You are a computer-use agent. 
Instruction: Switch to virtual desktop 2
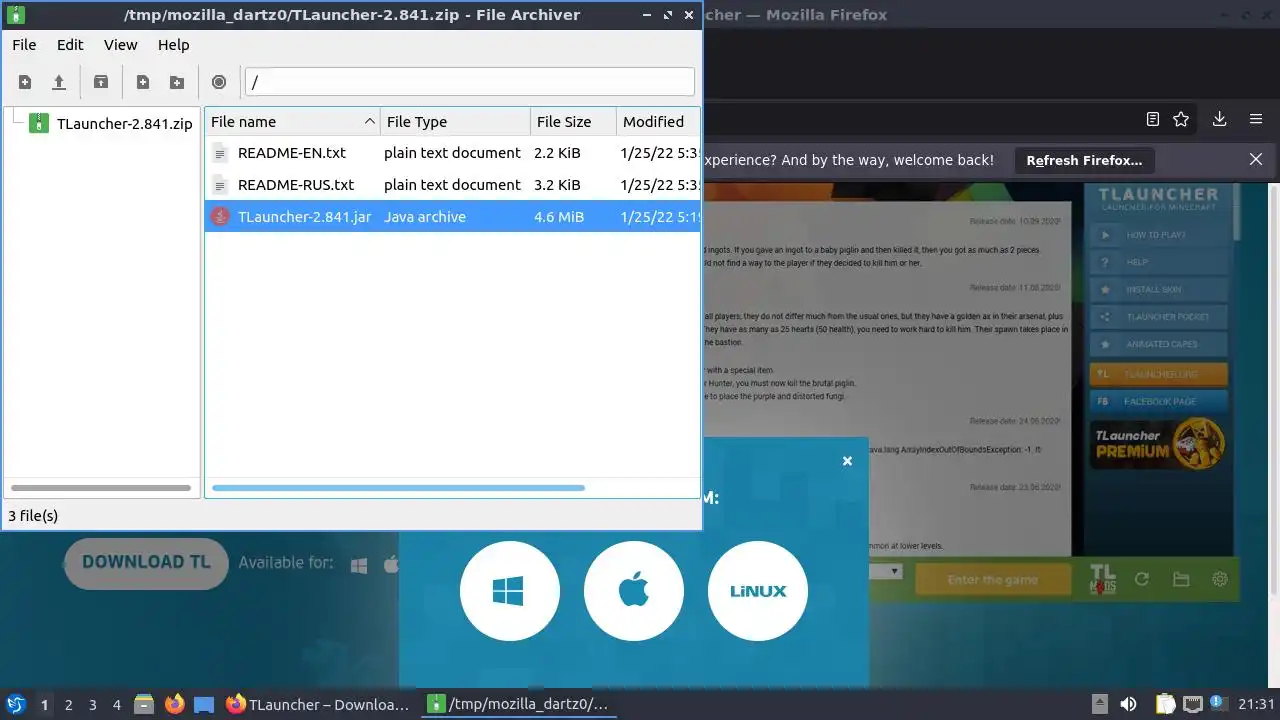point(68,704)
